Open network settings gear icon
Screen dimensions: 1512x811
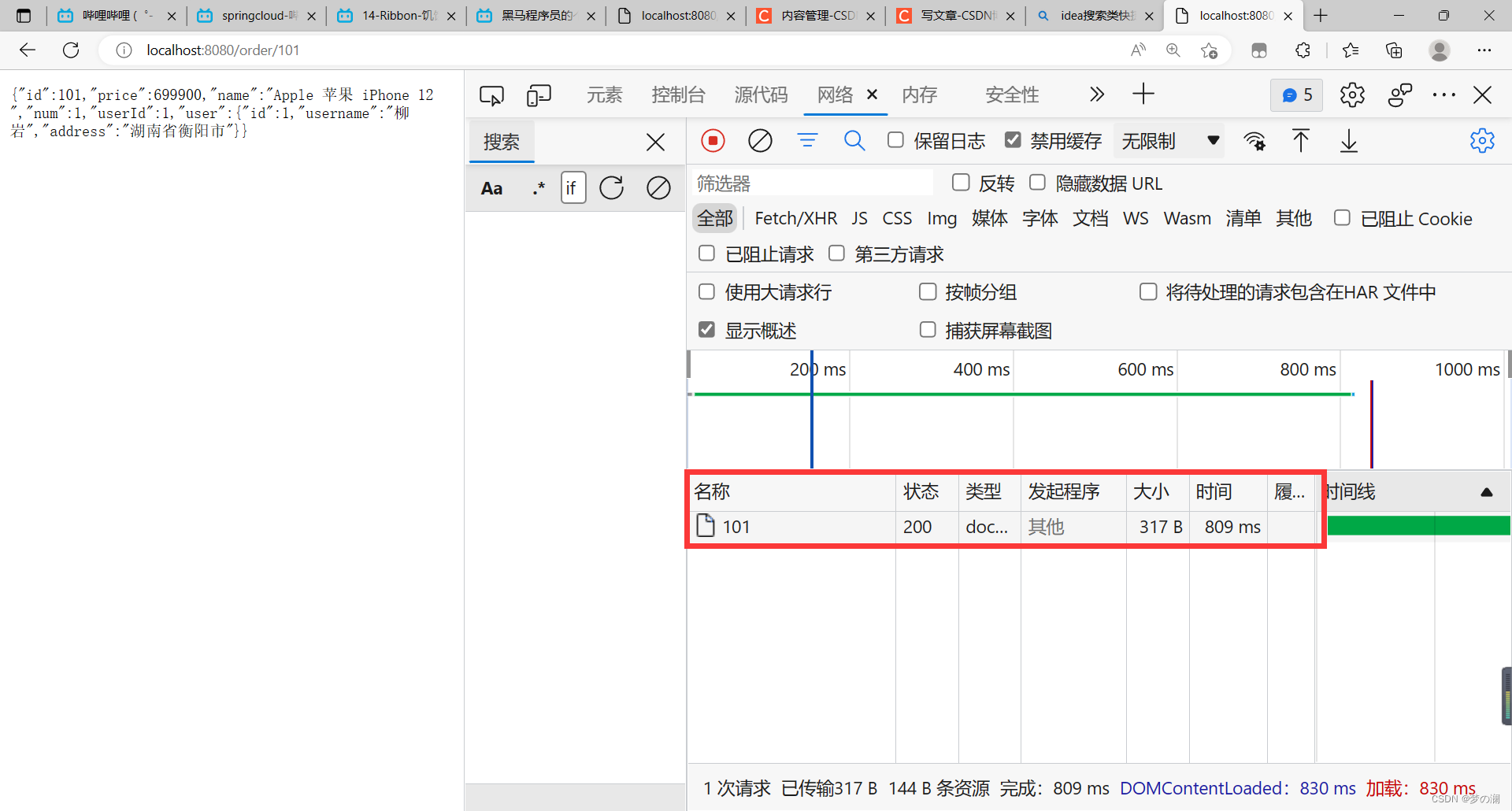point(1482,141)
